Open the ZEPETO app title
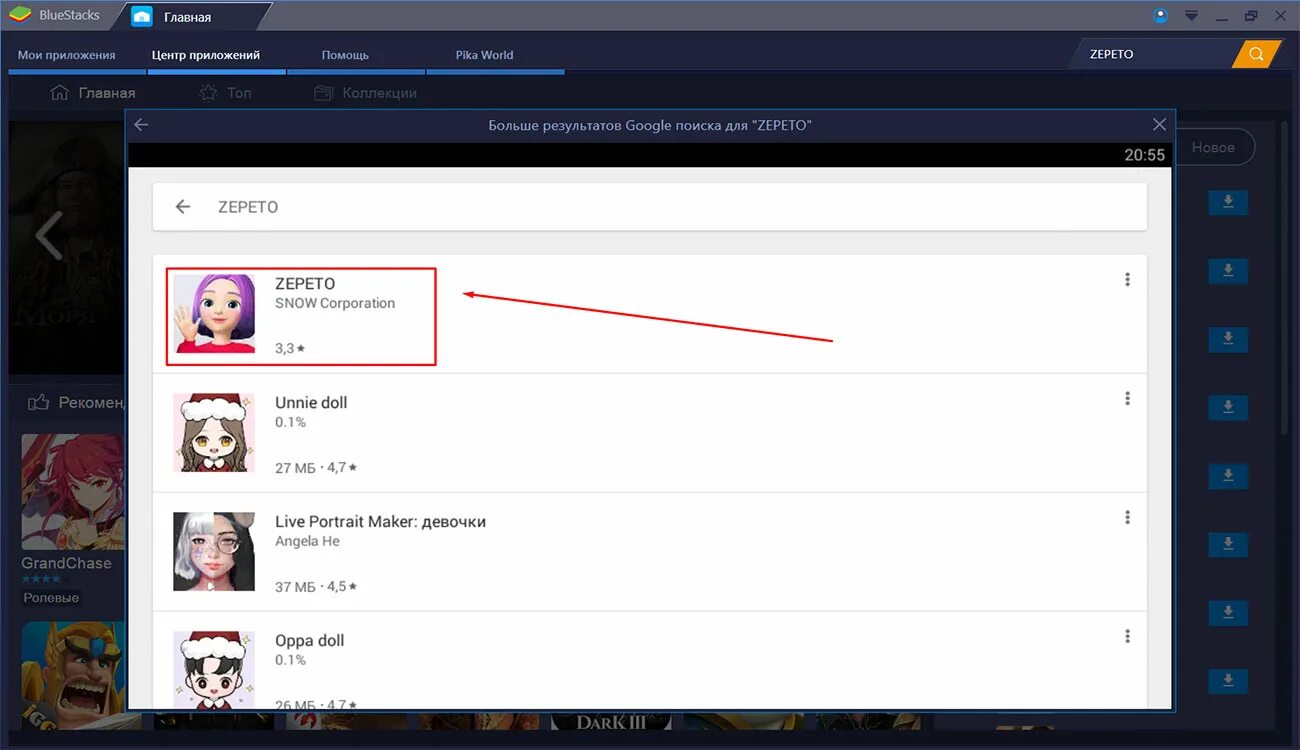1300x750 pixels. 305,284
